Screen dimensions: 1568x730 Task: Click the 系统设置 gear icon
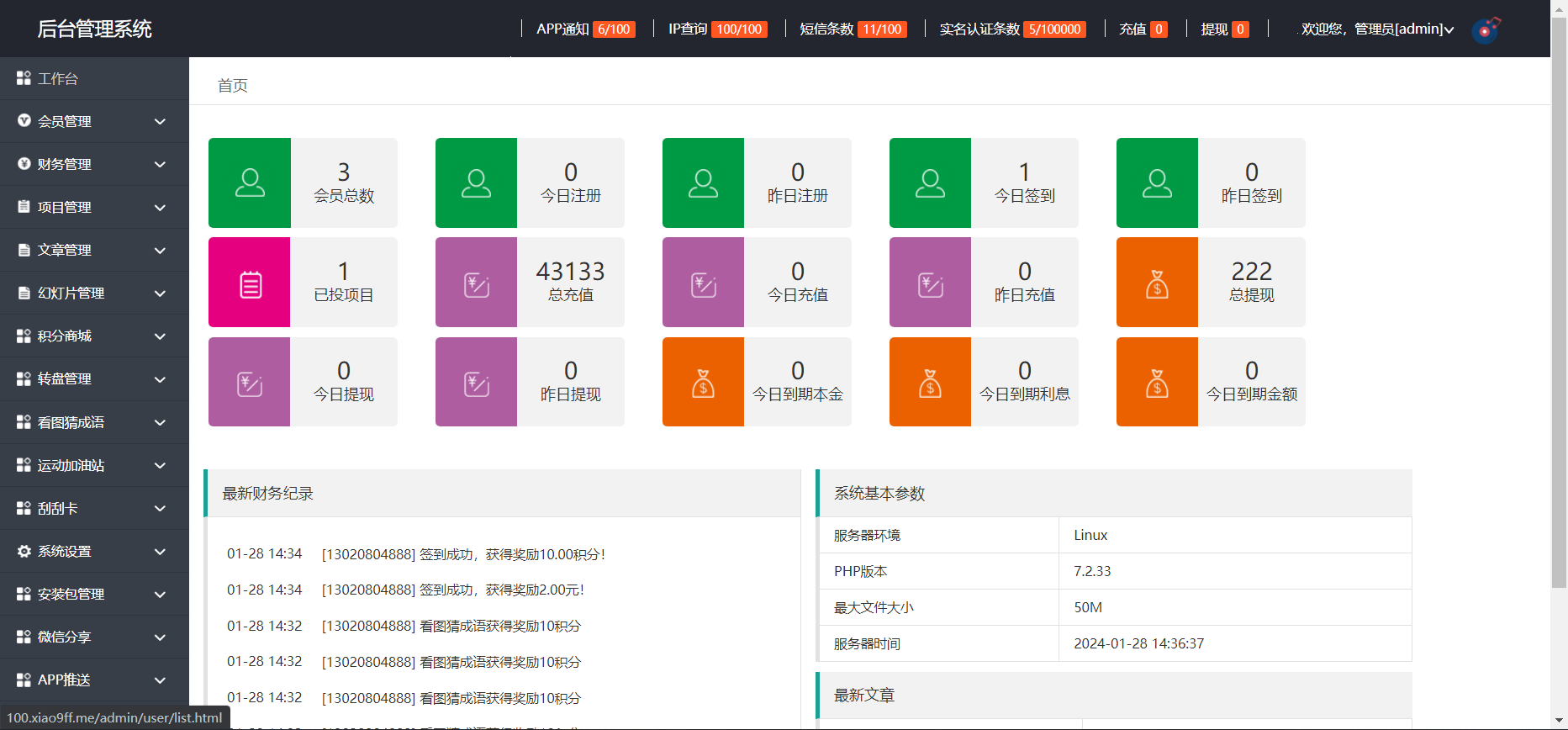pos(24,551)
